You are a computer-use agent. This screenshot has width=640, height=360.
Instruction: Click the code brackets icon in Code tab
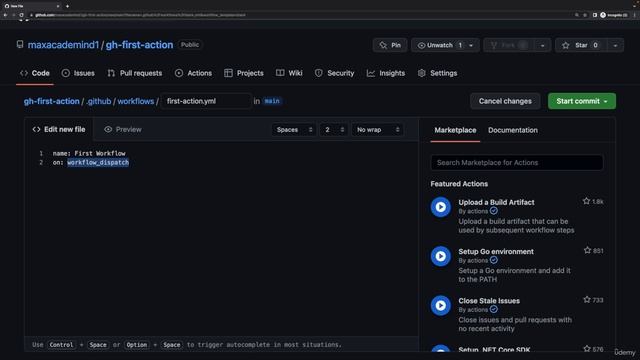coord(24,73)
